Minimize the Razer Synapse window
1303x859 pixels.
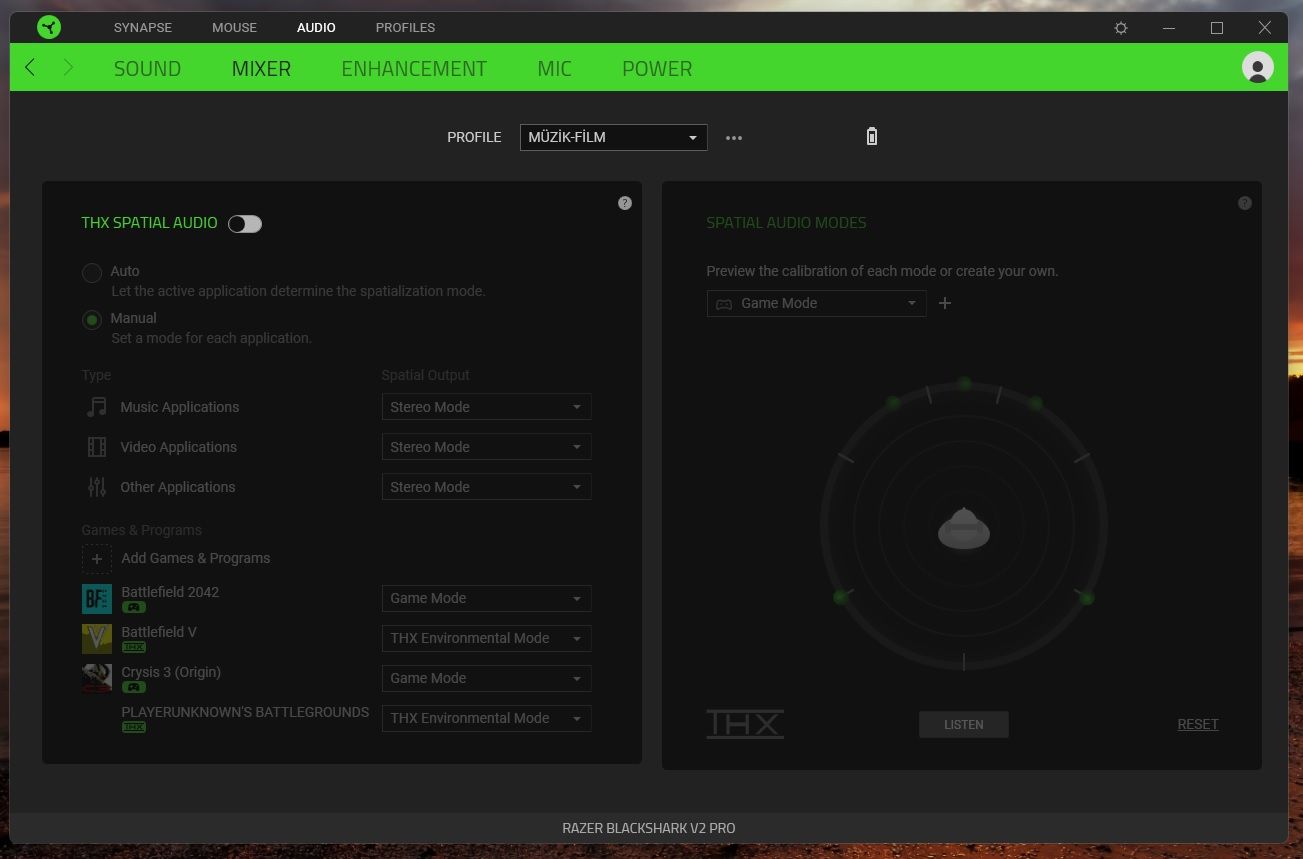pos(1169,28)
